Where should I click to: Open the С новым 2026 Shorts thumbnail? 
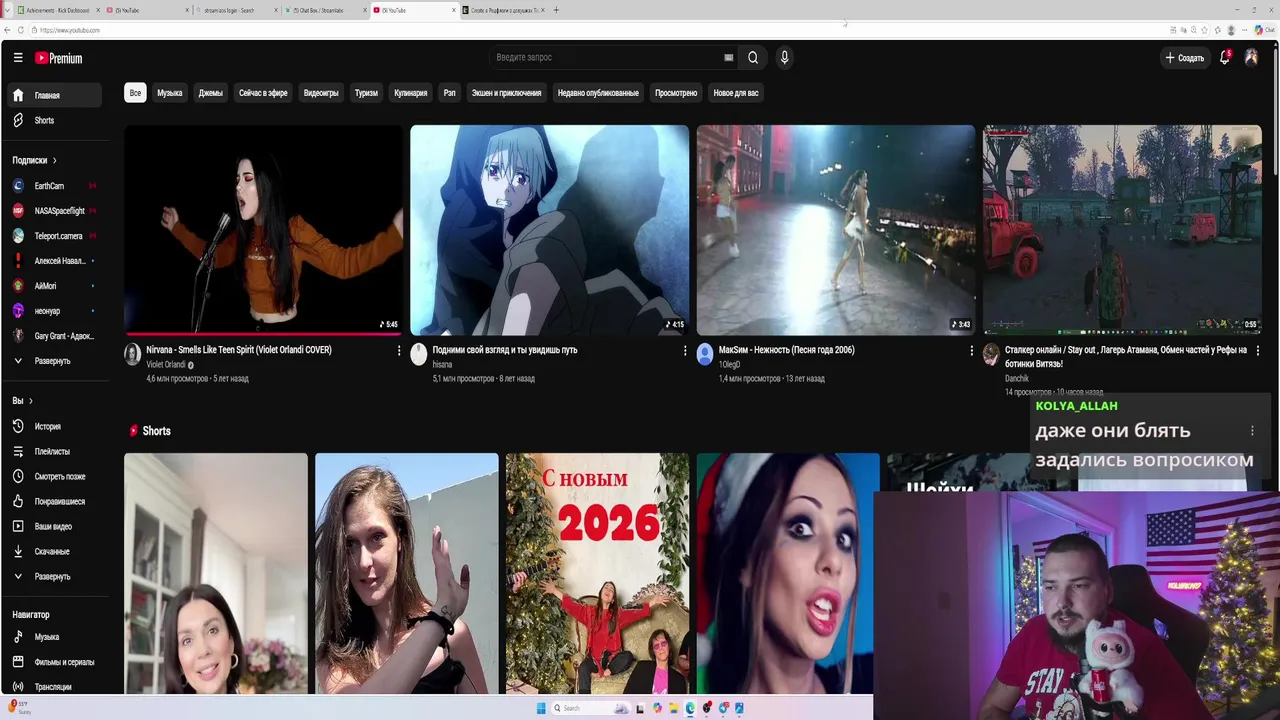[x=597, y=573]
